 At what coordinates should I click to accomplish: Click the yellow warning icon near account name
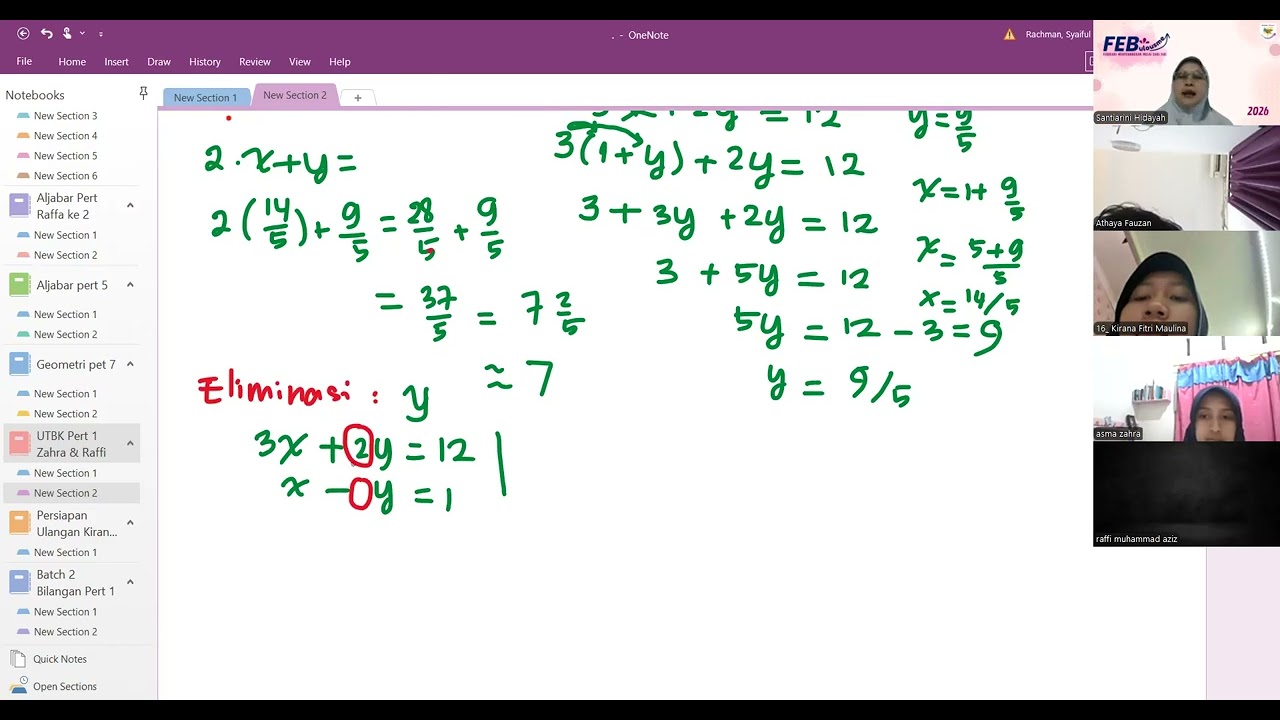pos(1009,34)
